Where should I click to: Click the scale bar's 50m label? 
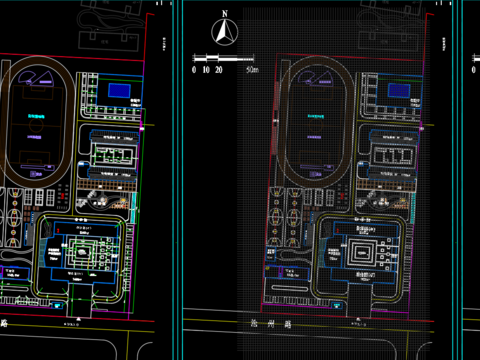(252, 70)
